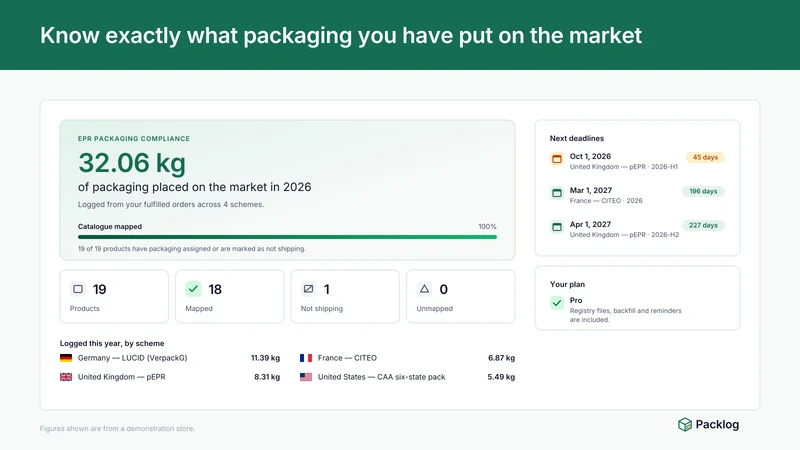Click 'France — CITEO · 2026' deadline text

coord(606,201)
